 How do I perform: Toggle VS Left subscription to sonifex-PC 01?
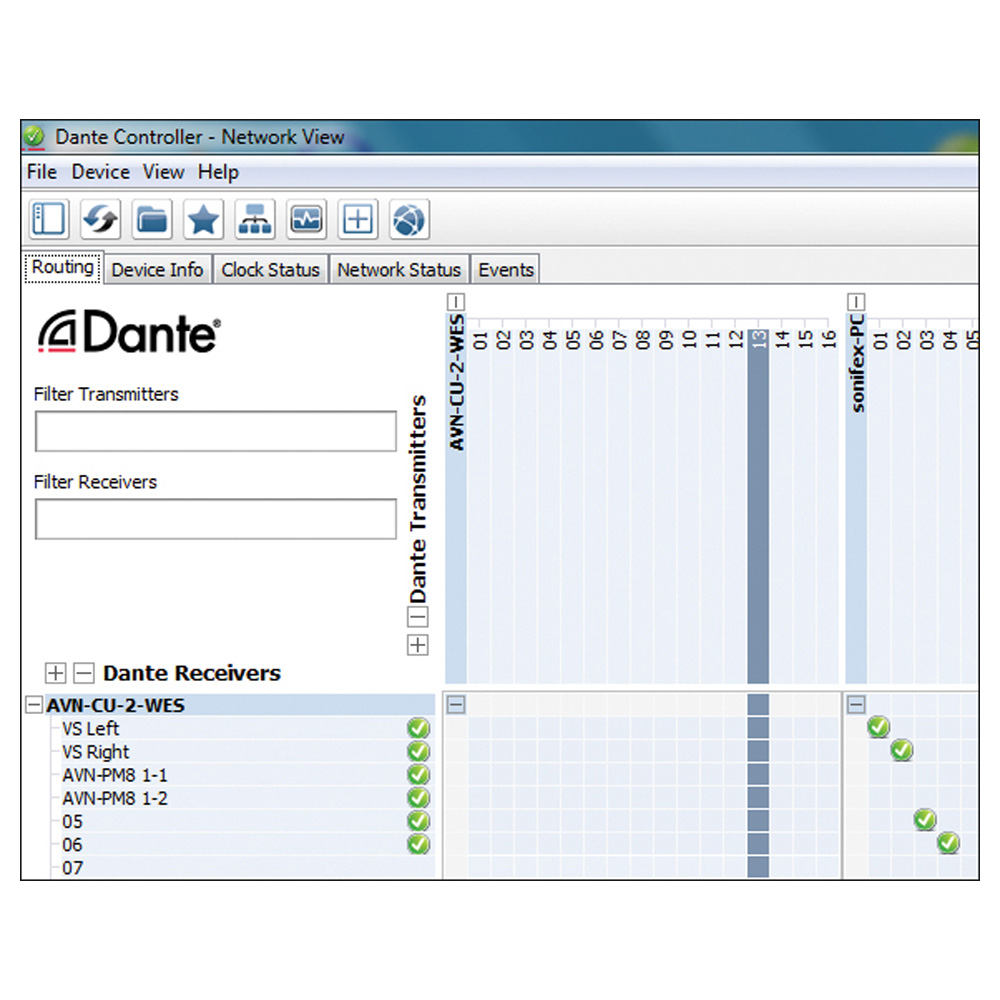pos(879,727)
